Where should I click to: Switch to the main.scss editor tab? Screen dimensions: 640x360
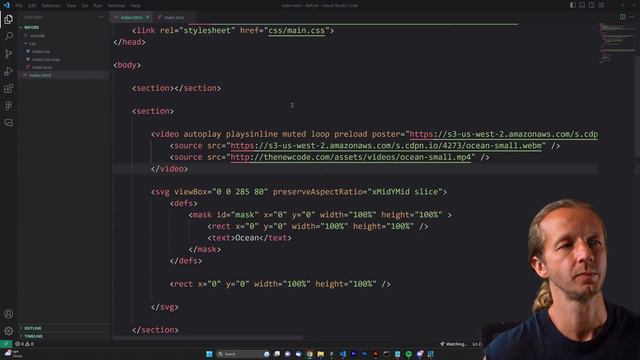tap(174, 17)
